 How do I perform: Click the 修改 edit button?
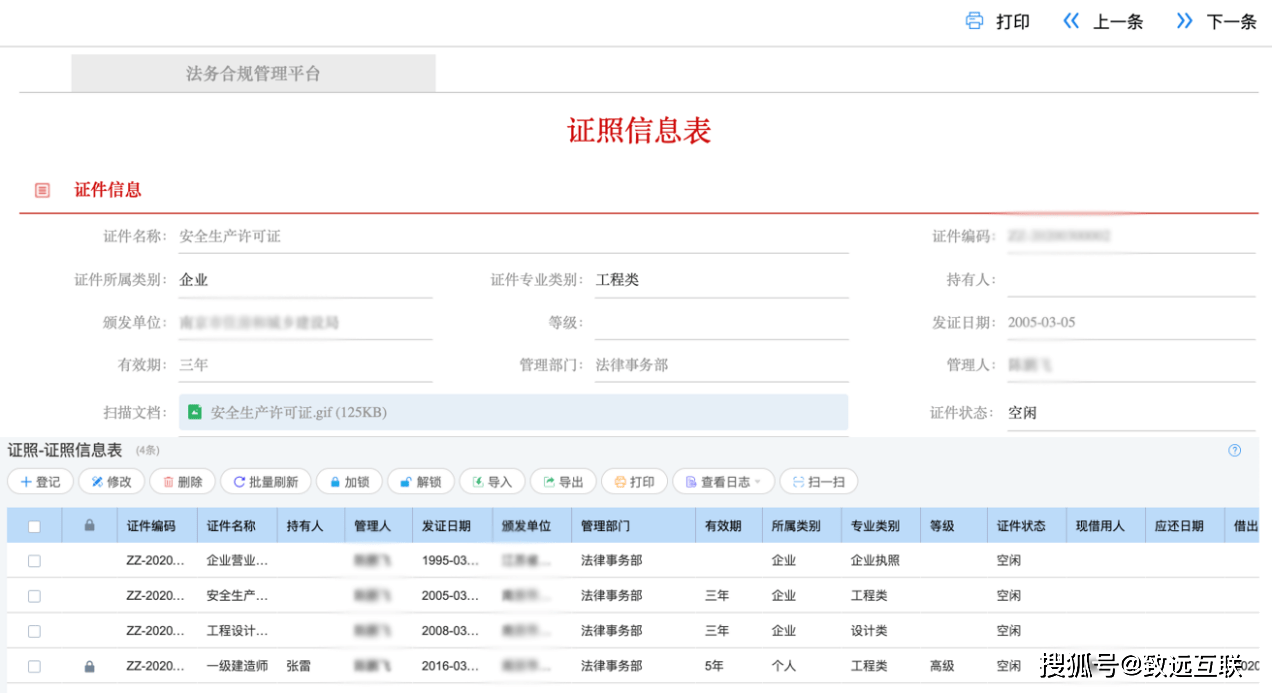pyautogui.click(x=111, y=482)
